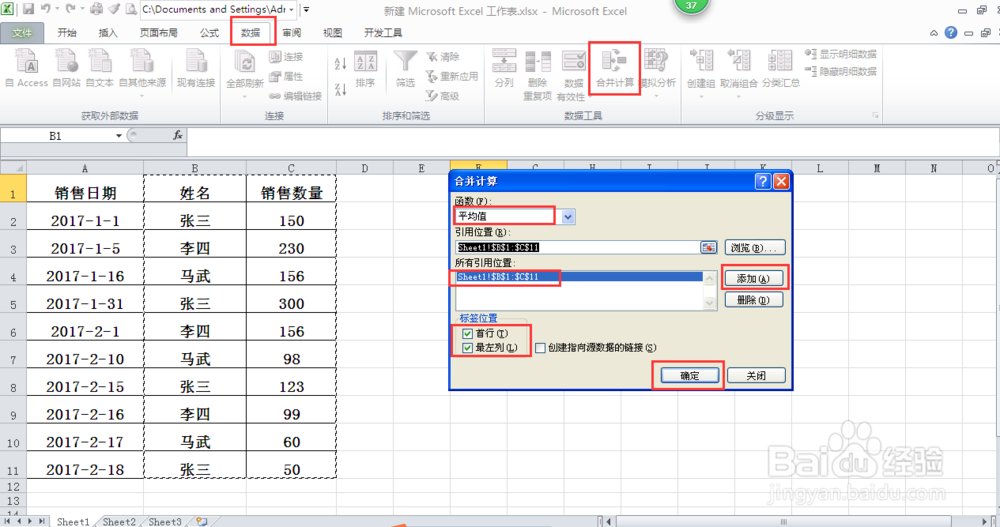Show detail data (显示明细数据)

click(841, 54)
